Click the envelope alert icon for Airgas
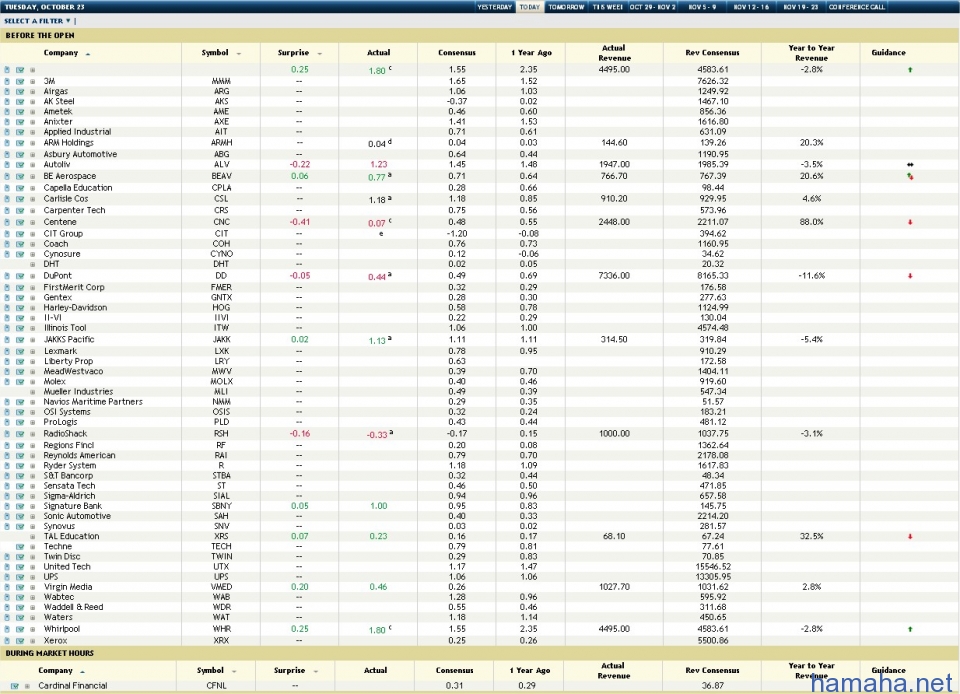This screenshot has height=694, width=960. coord(20,91)
